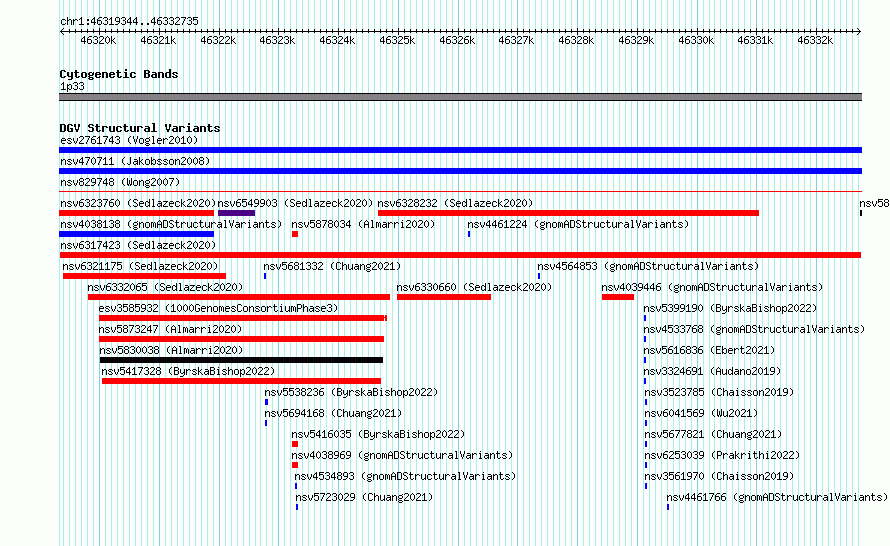This screenshot has width=890, height=546.
Task: Click the esv2761743 (Vogler2010) variant label
Action: click(x=129, y=140)
